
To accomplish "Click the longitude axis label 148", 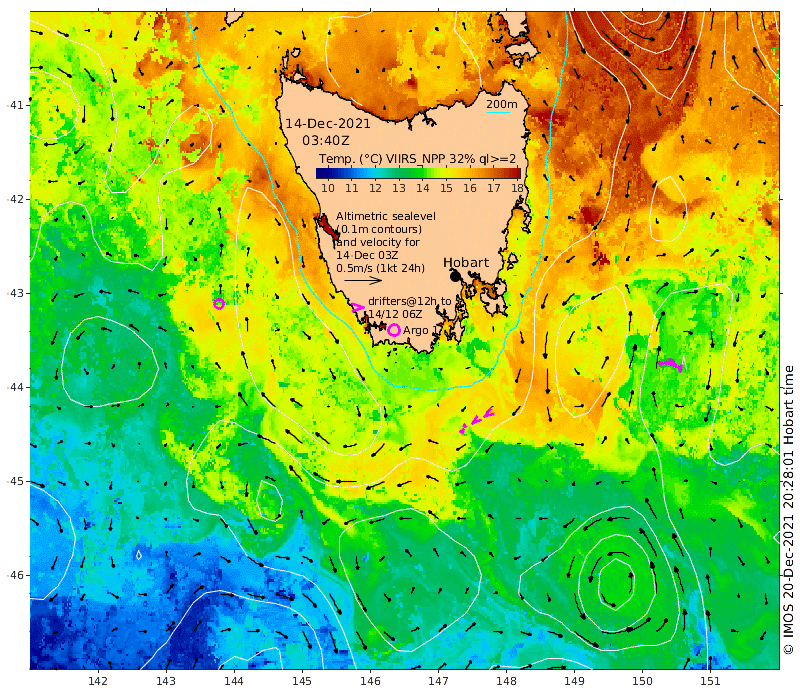I will (506, 681).
